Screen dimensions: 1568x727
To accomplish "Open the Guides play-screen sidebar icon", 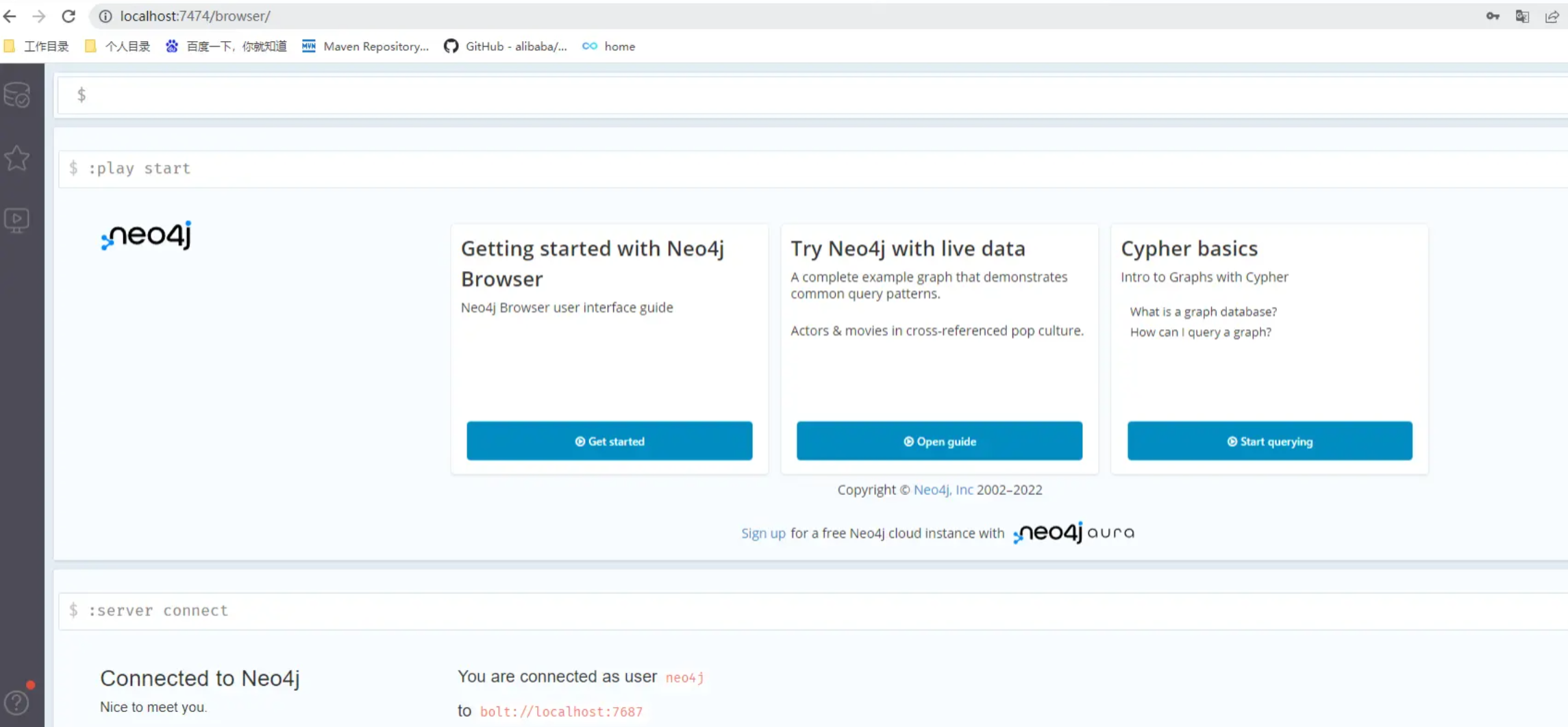I will click(x=17, y=220).
